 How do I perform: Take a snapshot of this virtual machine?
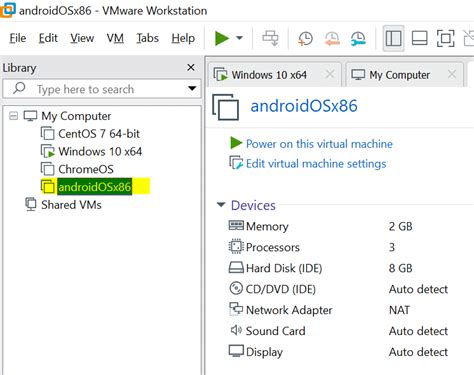pos(305,38)
